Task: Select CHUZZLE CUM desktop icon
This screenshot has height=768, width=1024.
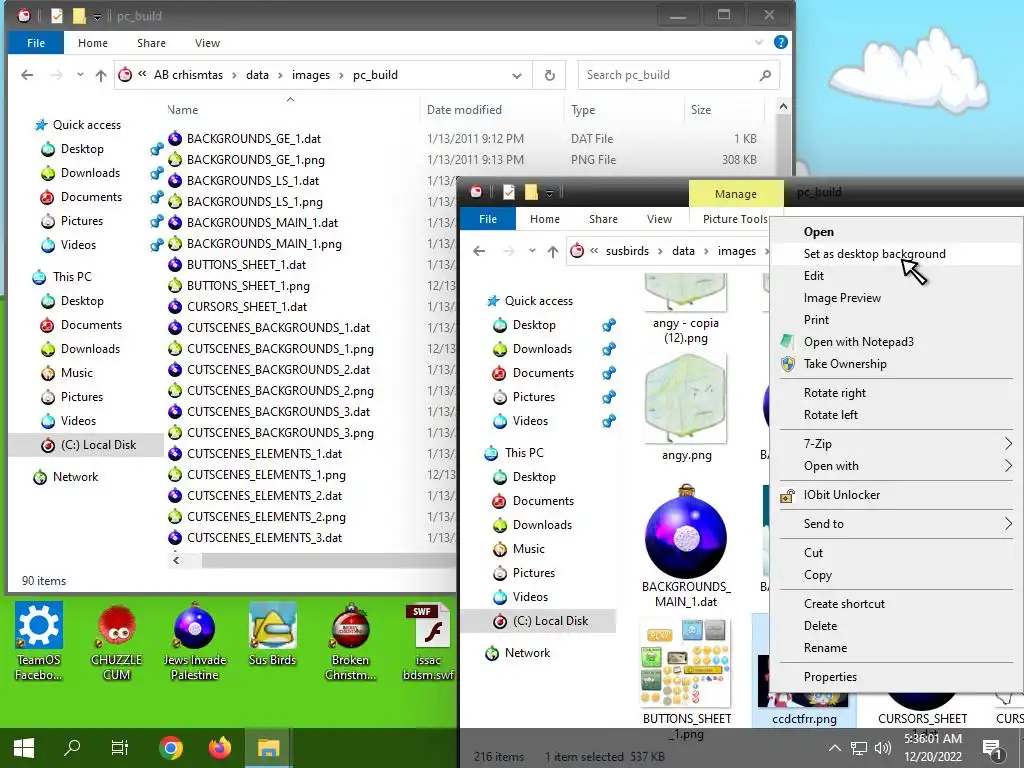Action: coord(116,641)
